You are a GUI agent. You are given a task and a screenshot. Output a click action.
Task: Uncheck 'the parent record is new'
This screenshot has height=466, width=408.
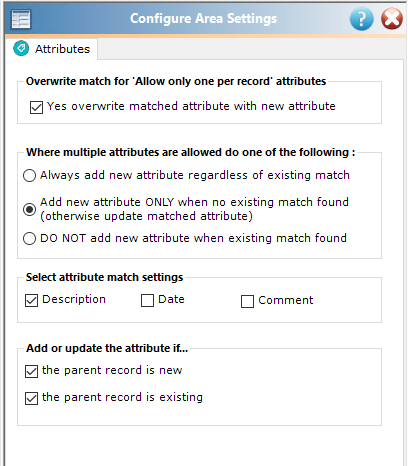click(32, 371)
